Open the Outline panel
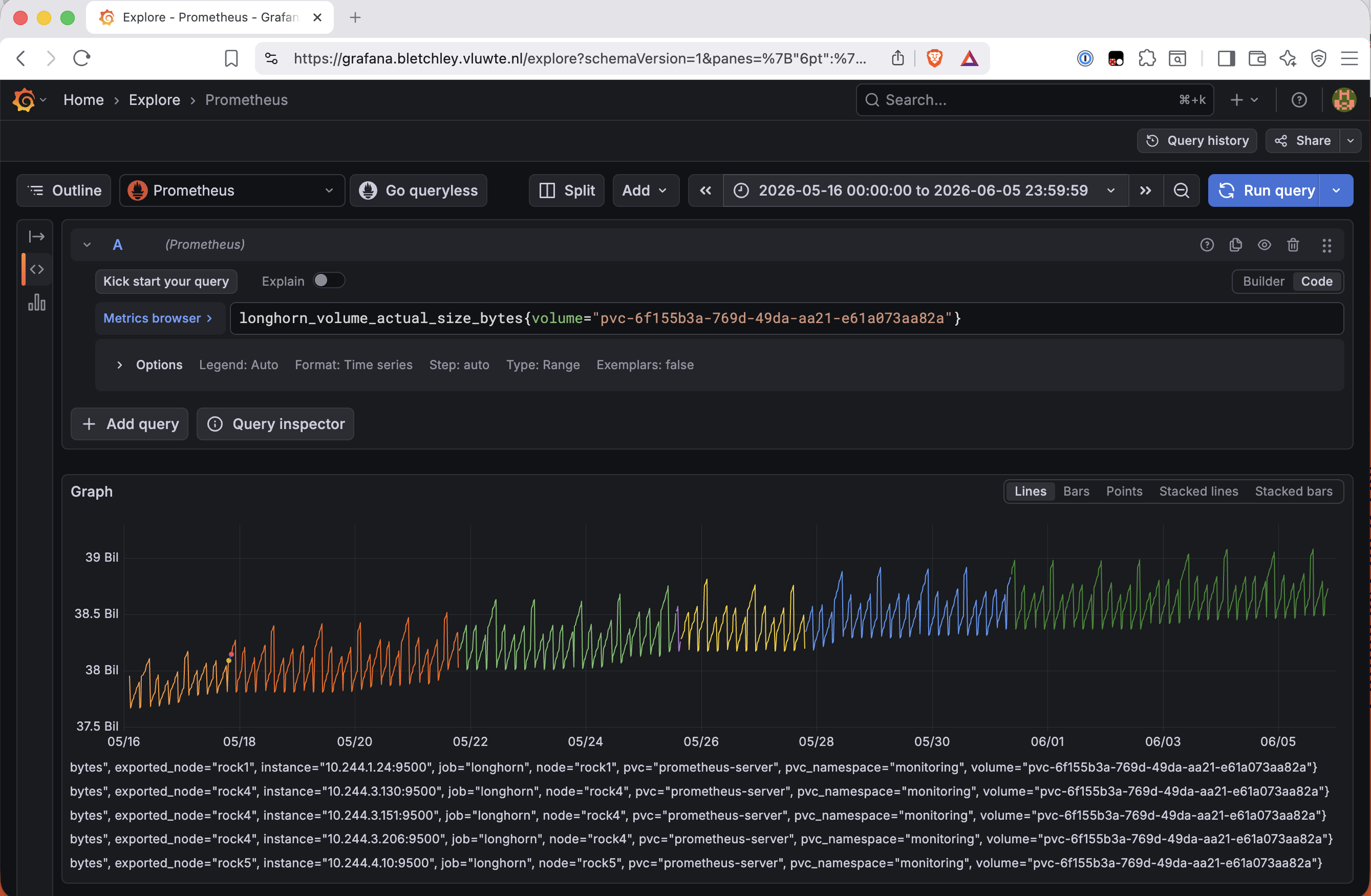 (x=64, y=191)
